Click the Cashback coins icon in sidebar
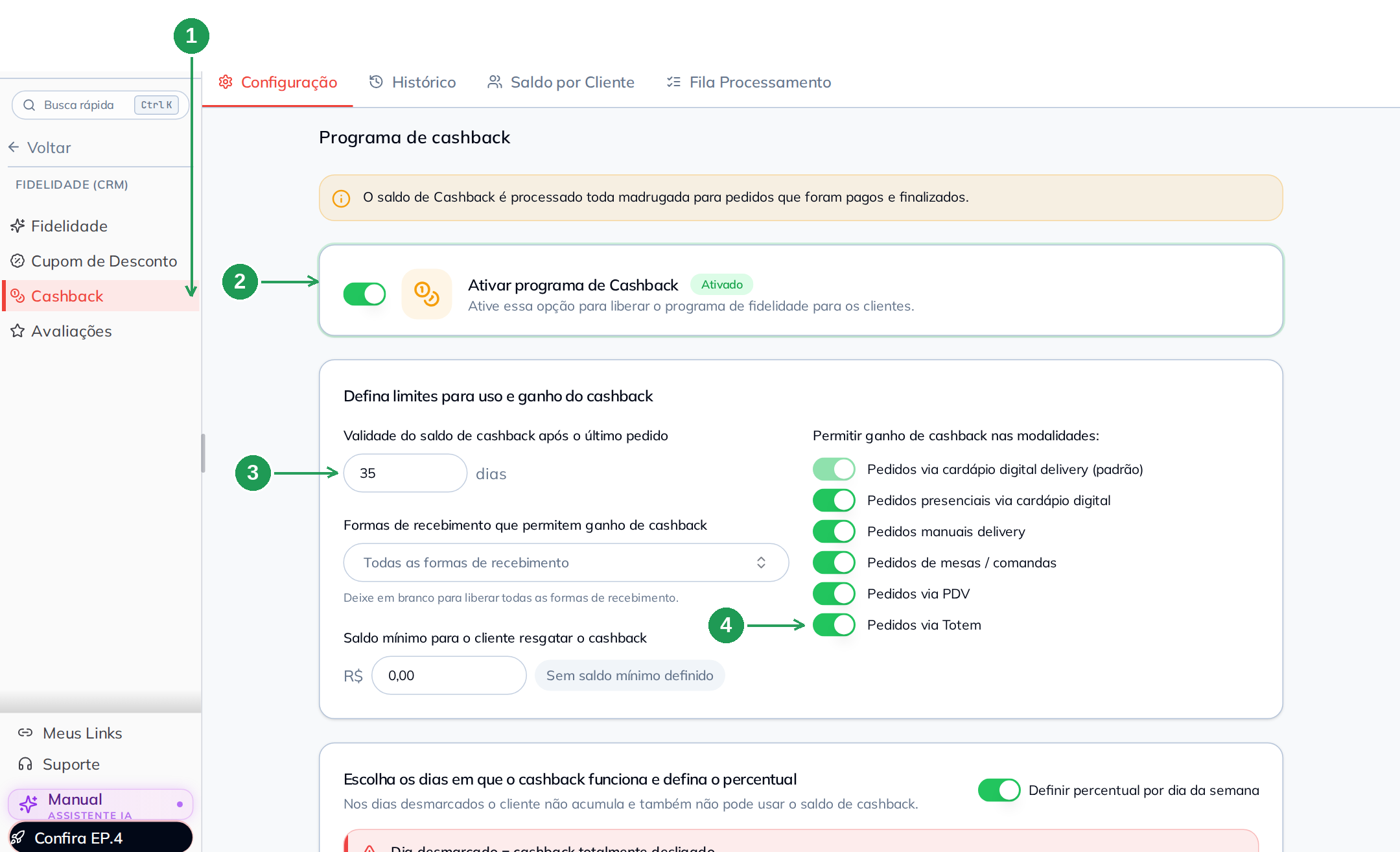The width and height of the screenshot is (1400, 852). (x=17, y=296)
